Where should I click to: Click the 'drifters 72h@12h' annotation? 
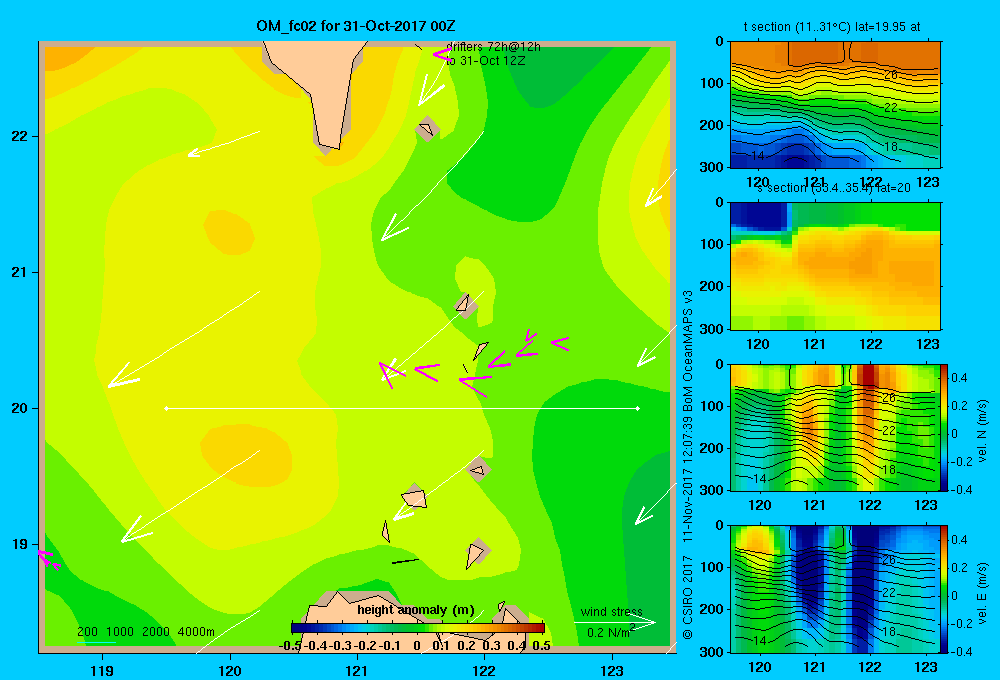(x=493, y=47)
